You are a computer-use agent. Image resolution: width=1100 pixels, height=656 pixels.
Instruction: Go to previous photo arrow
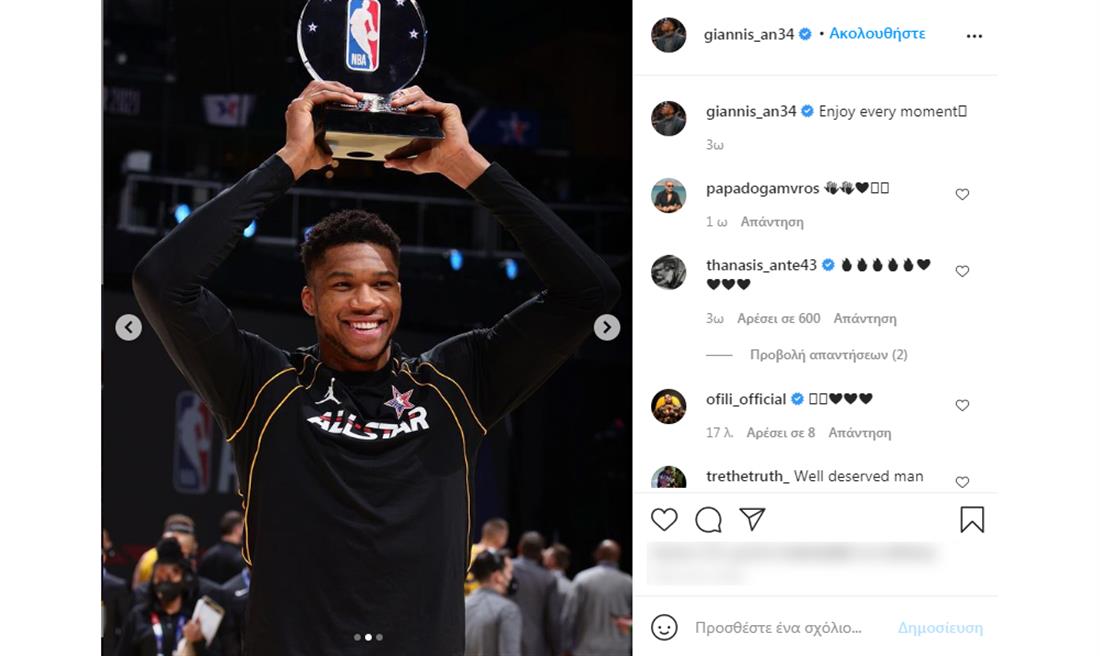click(128, 328)
